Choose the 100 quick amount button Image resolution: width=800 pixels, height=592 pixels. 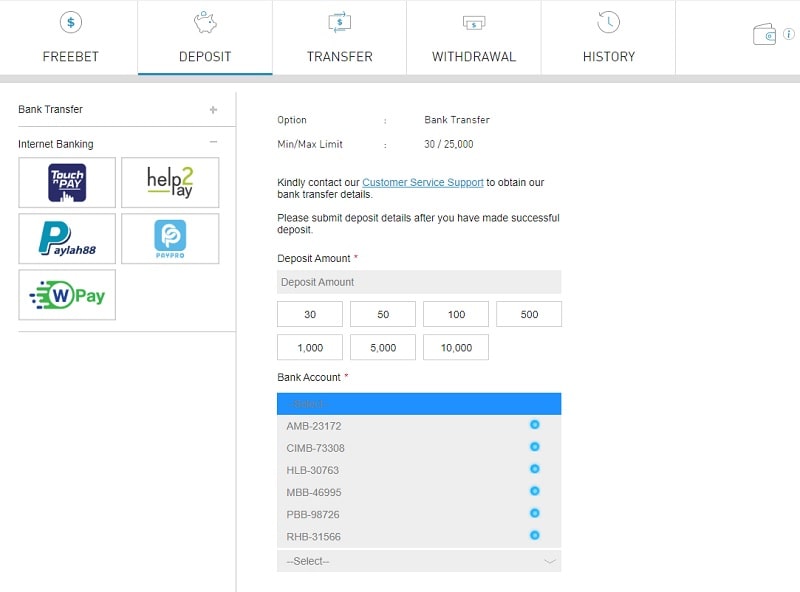[x=456, y=314]
